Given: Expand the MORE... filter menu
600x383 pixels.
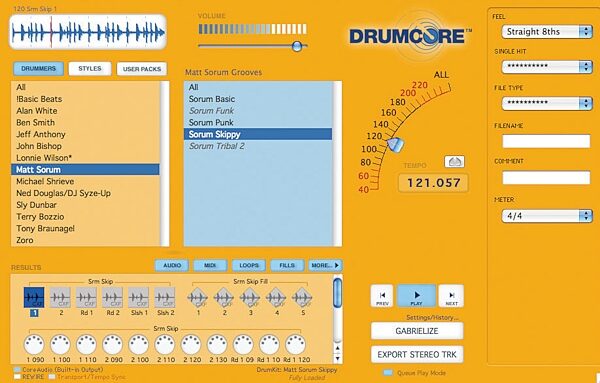Looking at the screenshot, I should [x=325, y=265].
